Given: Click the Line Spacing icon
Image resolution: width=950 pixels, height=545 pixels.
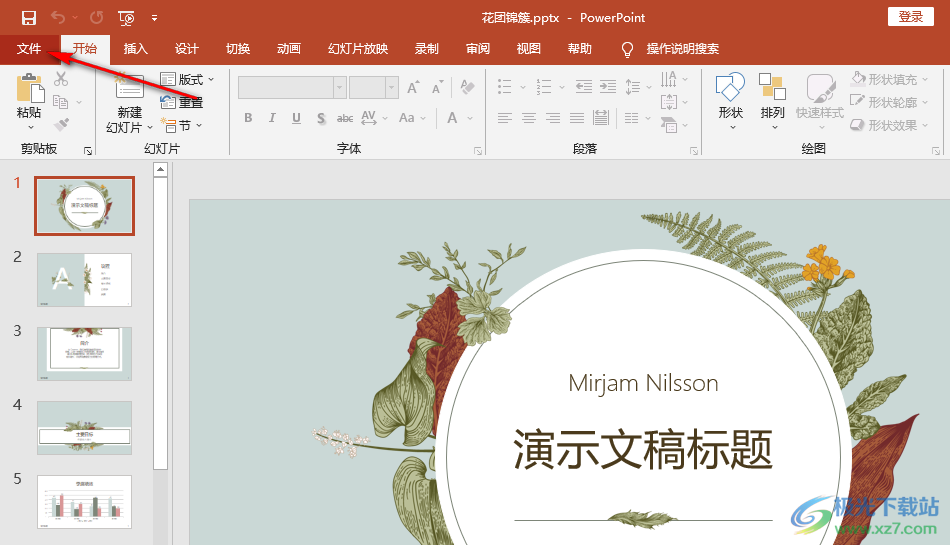Looking at the screenshot, I should click(633, 87).
